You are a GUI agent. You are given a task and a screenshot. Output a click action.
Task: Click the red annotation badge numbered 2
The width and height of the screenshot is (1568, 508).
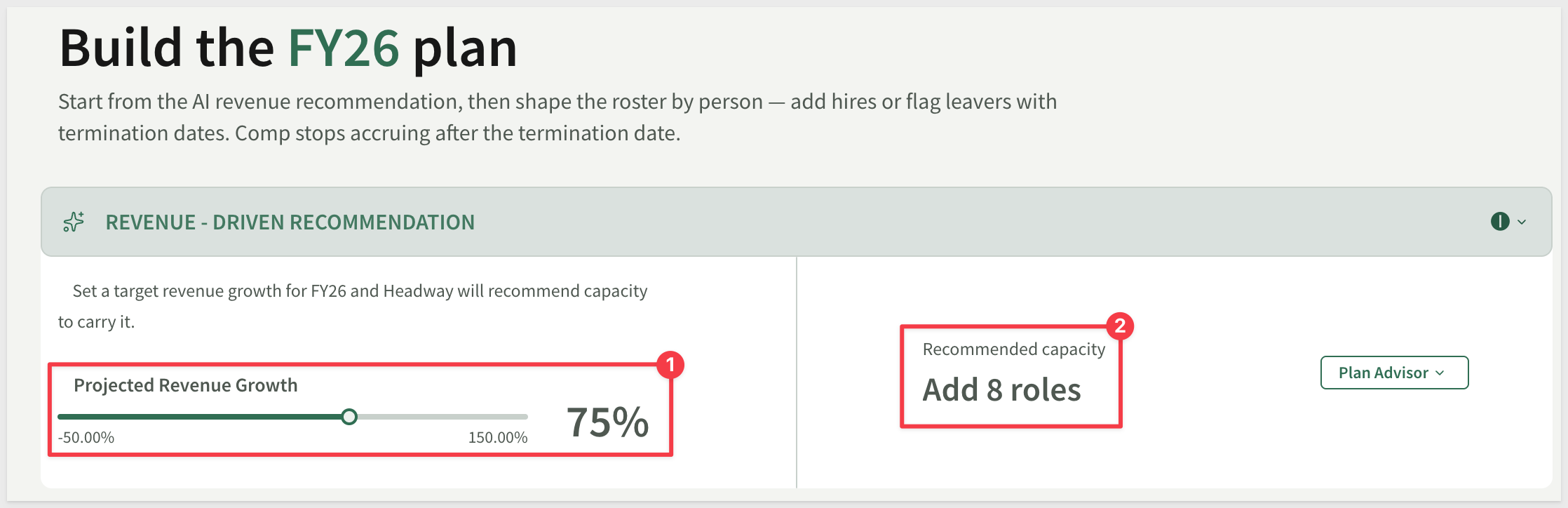(x=1120, y=326)
